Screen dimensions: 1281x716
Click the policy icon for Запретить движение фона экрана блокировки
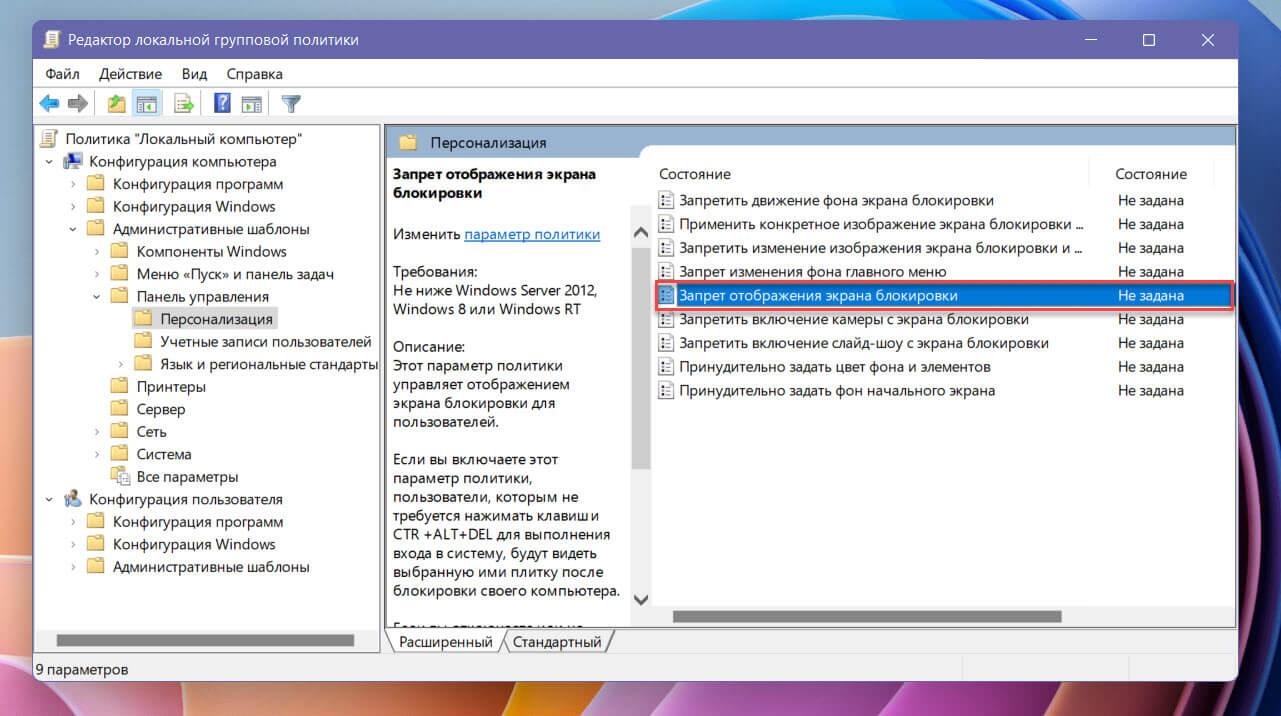click(666, 200)
